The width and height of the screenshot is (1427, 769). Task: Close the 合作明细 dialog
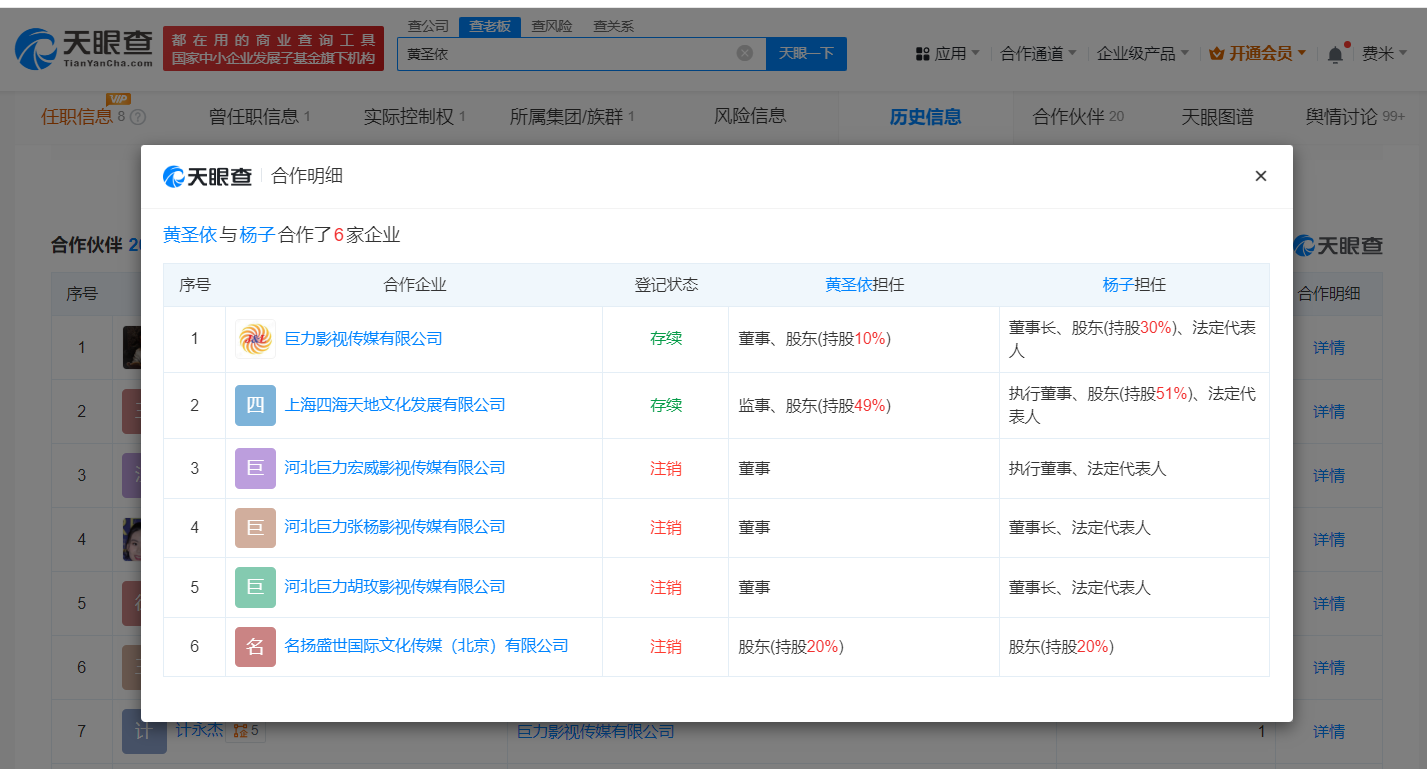click(1261, 176)
